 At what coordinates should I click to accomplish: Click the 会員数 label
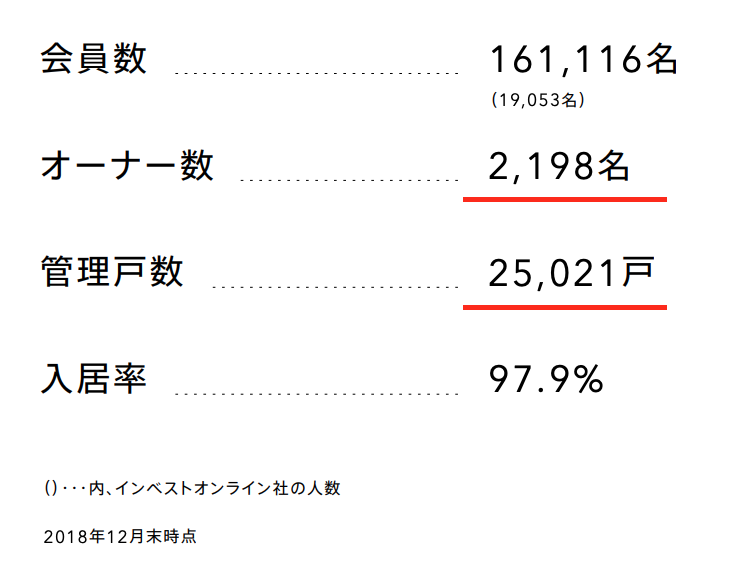pos(93,59)
